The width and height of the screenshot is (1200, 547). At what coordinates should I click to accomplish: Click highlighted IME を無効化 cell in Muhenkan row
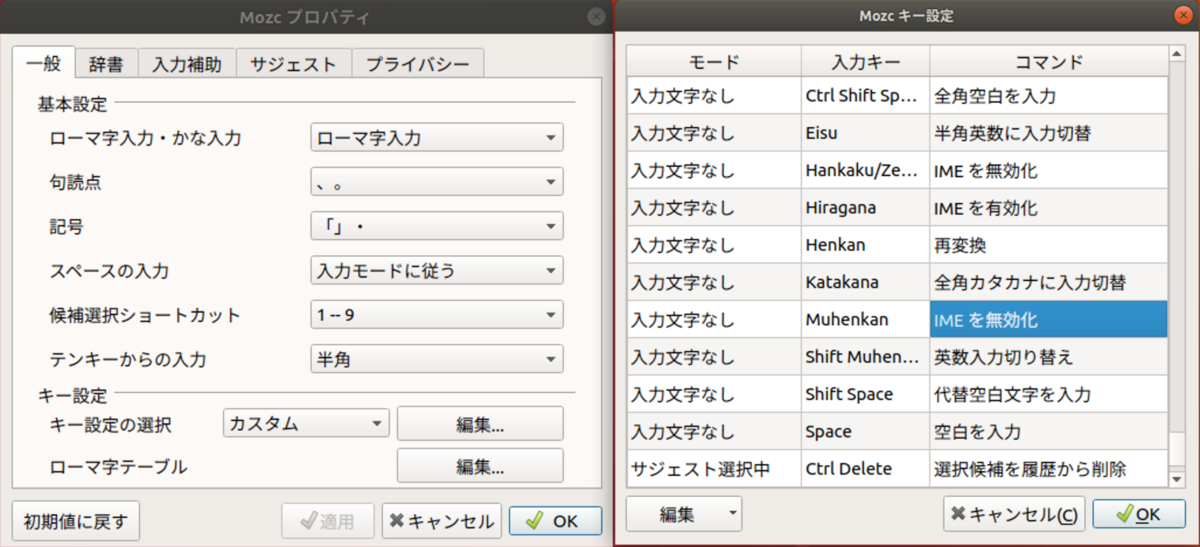point(1048,320)
